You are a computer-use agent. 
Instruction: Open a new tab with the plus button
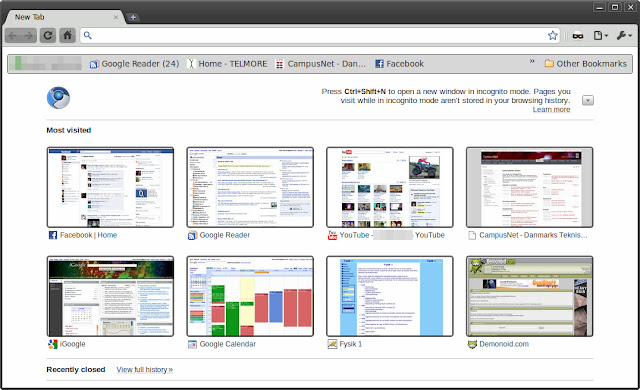point(133,17)
